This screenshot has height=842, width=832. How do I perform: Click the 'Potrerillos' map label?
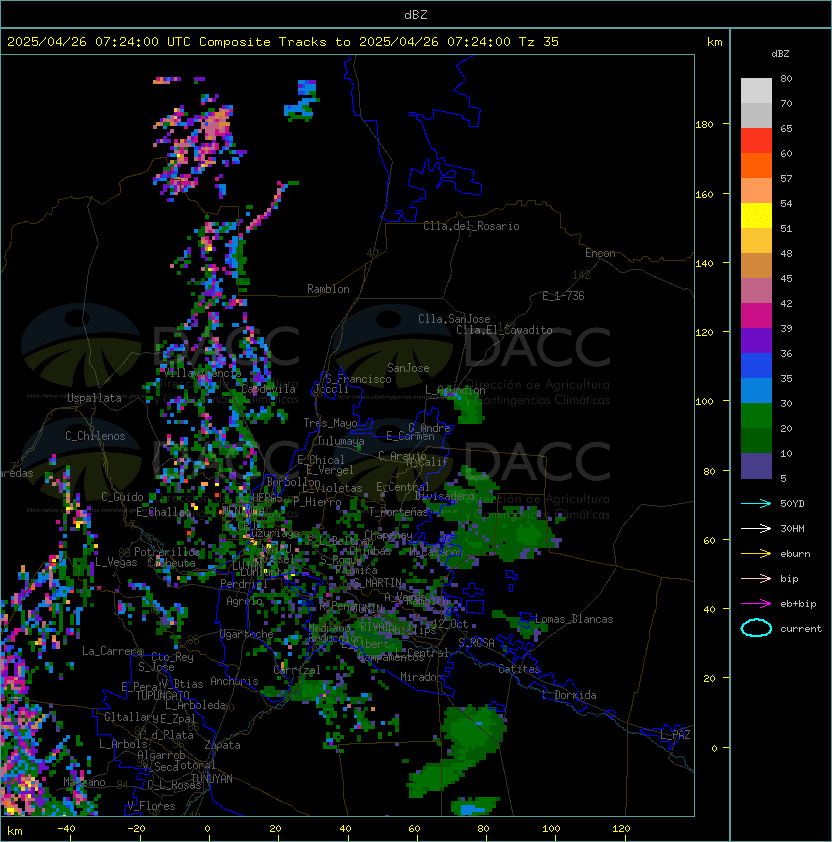coord(167,552)
